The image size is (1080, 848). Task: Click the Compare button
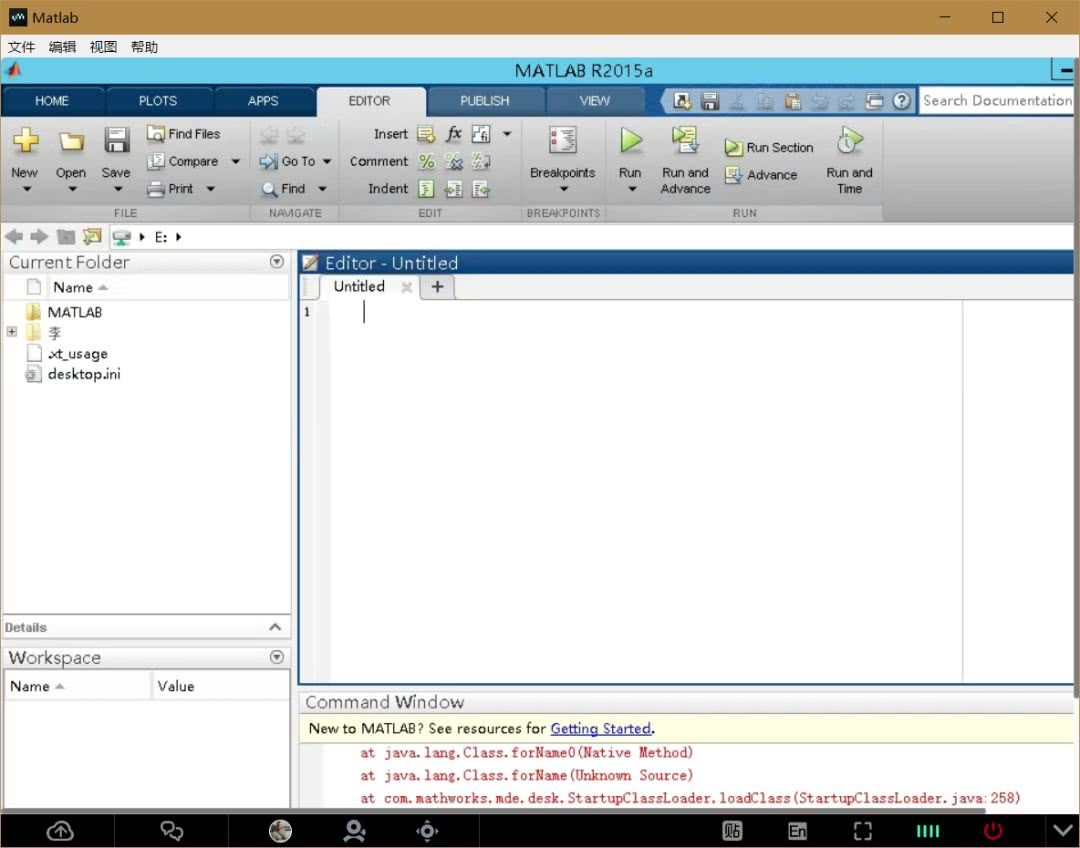point(184,161)
